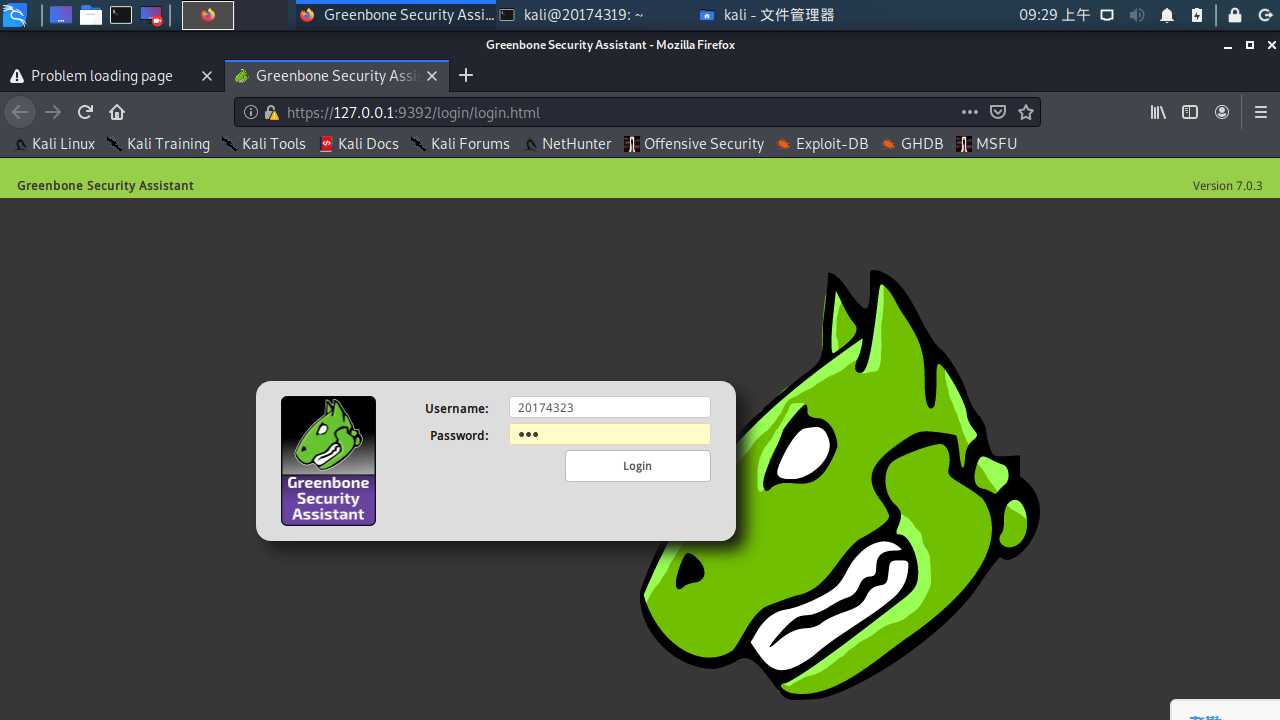1280x720 pixels.
Task: Click the clock showing 09:29
Action: pyautogui.click(x=1054, y=15)
